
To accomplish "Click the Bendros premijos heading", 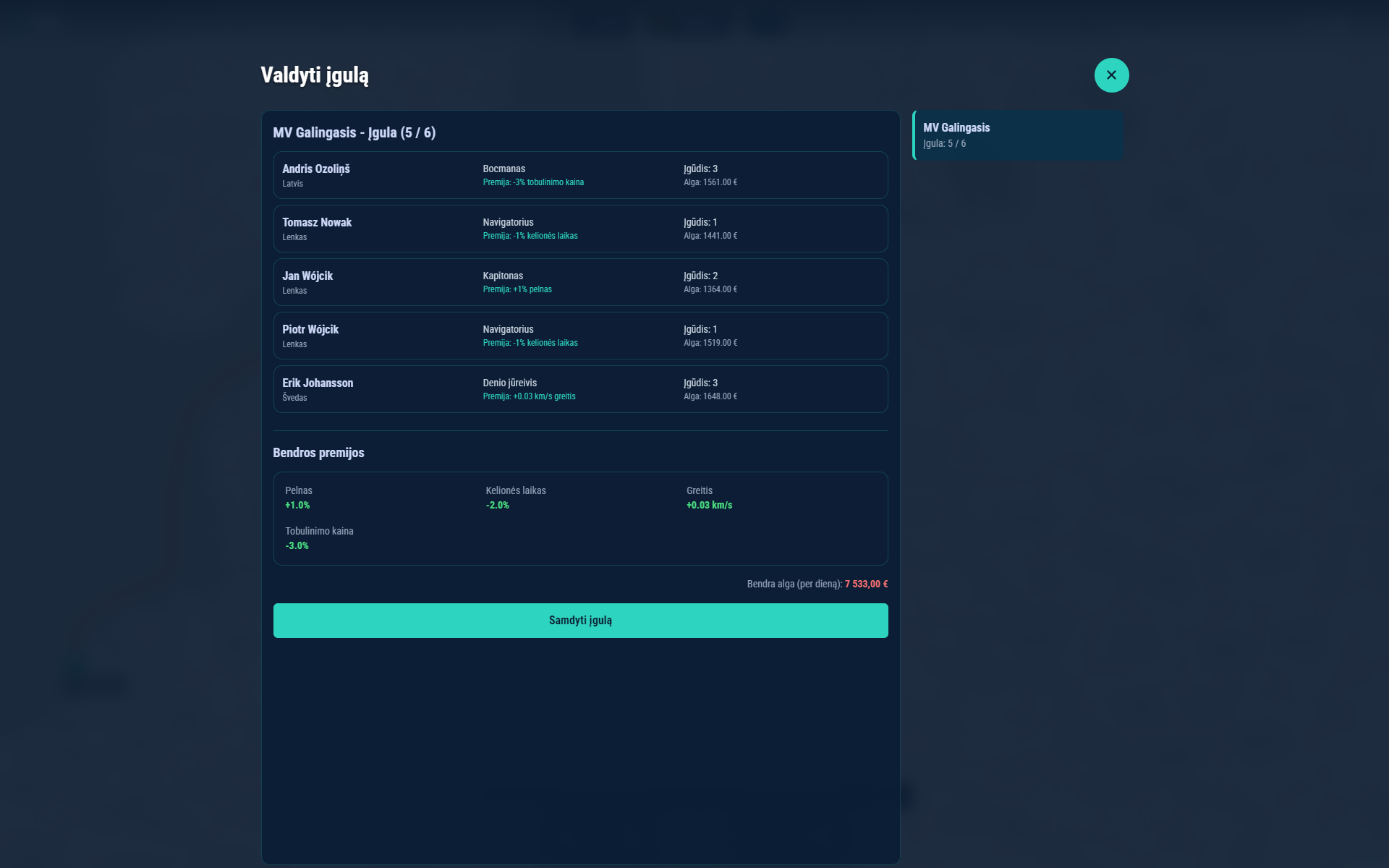I will point(318,453).
